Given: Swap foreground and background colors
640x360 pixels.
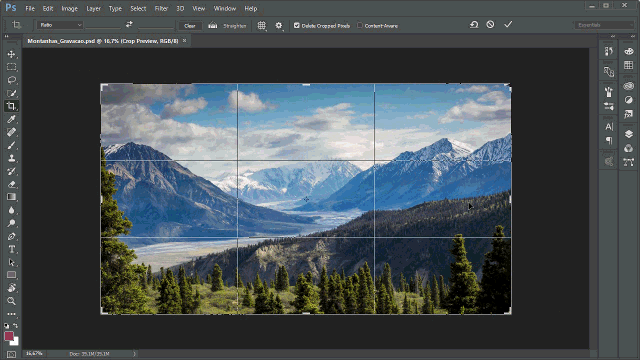Looking at the screenshot, I should click(16, 326).
